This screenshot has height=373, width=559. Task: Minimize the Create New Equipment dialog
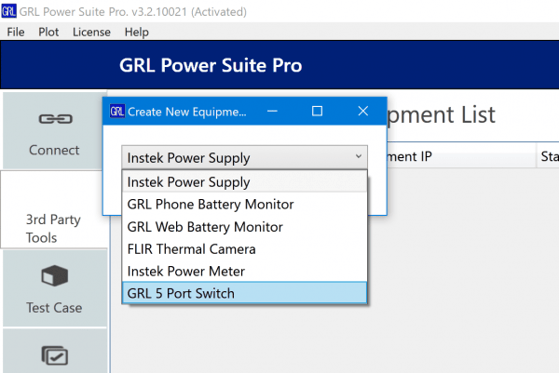[x=272, y=111]
